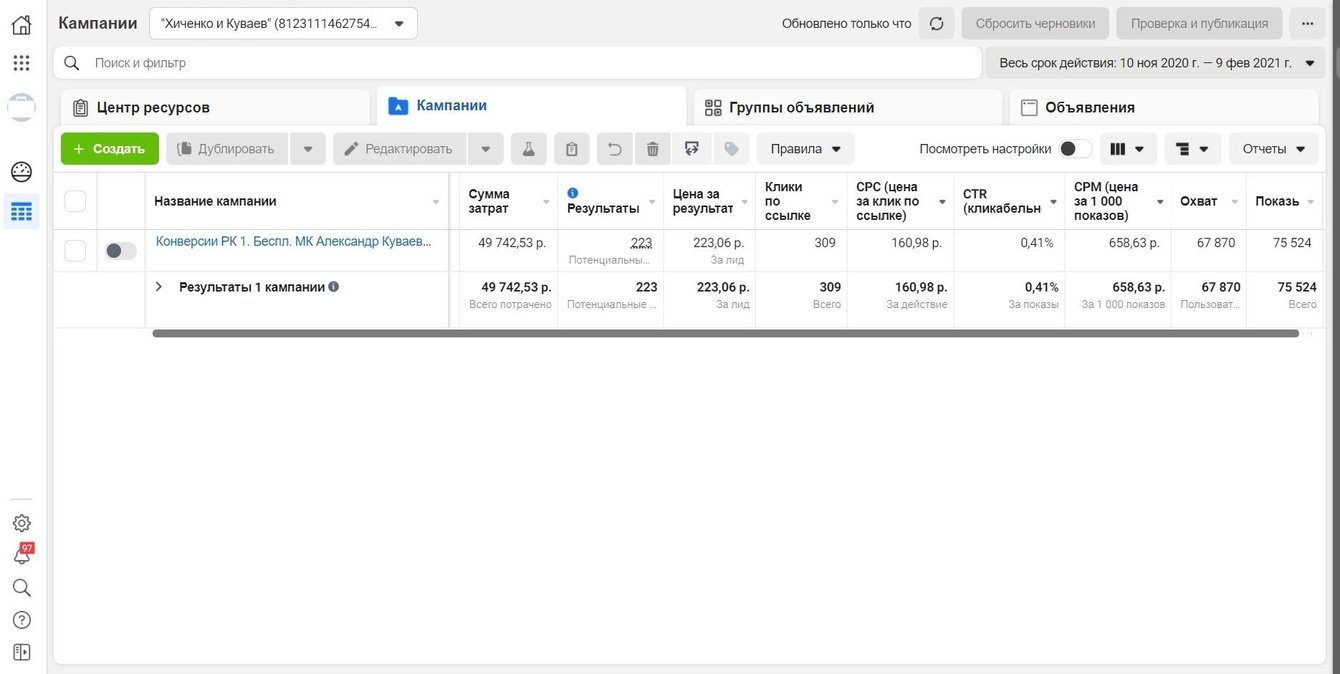
Task: Open the three-dot more options menu
Action: pos(1307,23)
